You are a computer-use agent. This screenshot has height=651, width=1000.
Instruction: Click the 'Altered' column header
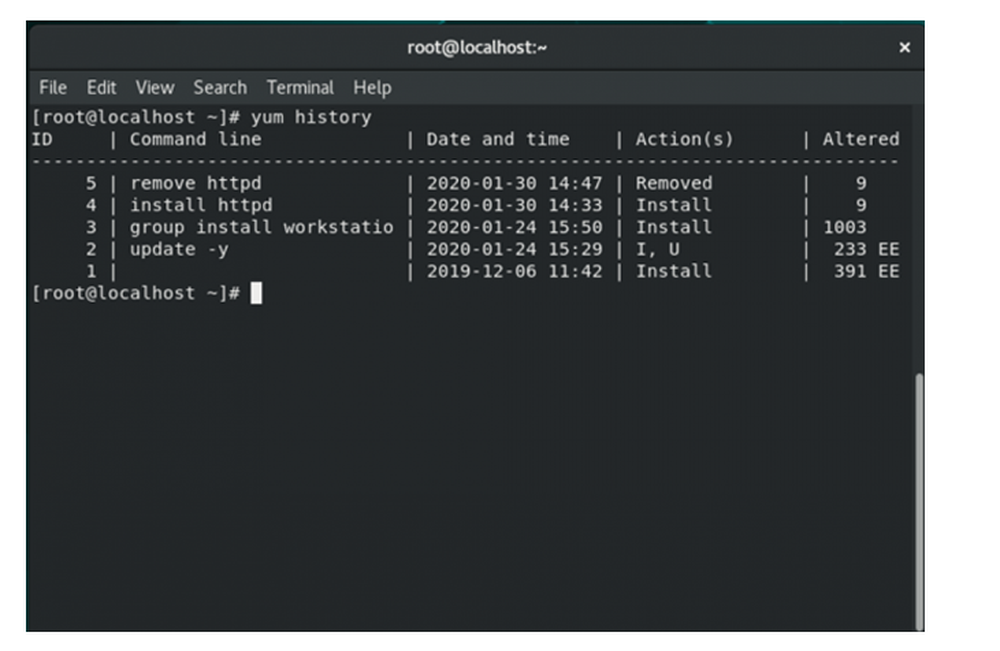pos(861,139)
